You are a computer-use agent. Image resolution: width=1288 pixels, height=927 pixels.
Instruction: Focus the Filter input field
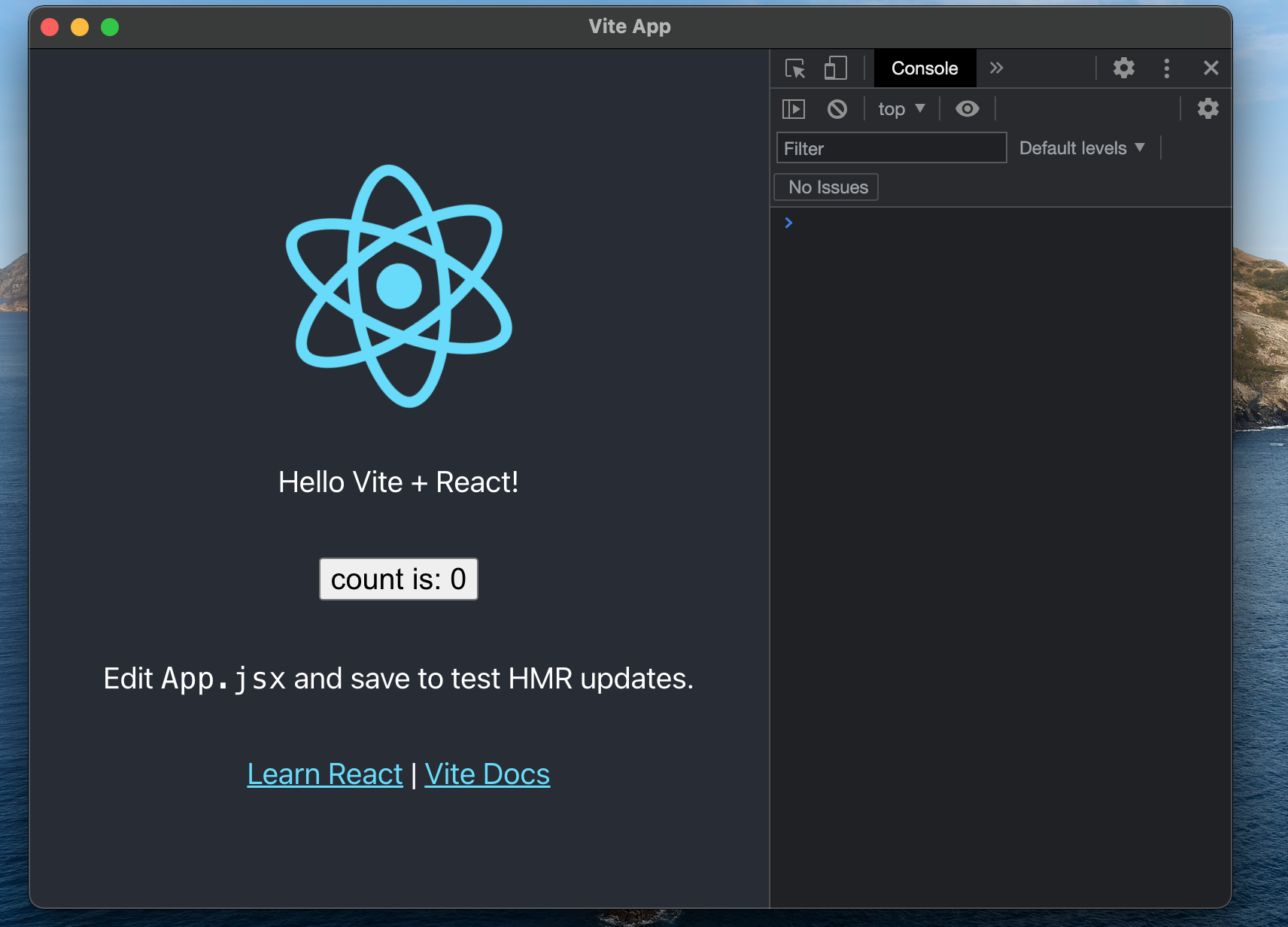click(x=892, y=148)
